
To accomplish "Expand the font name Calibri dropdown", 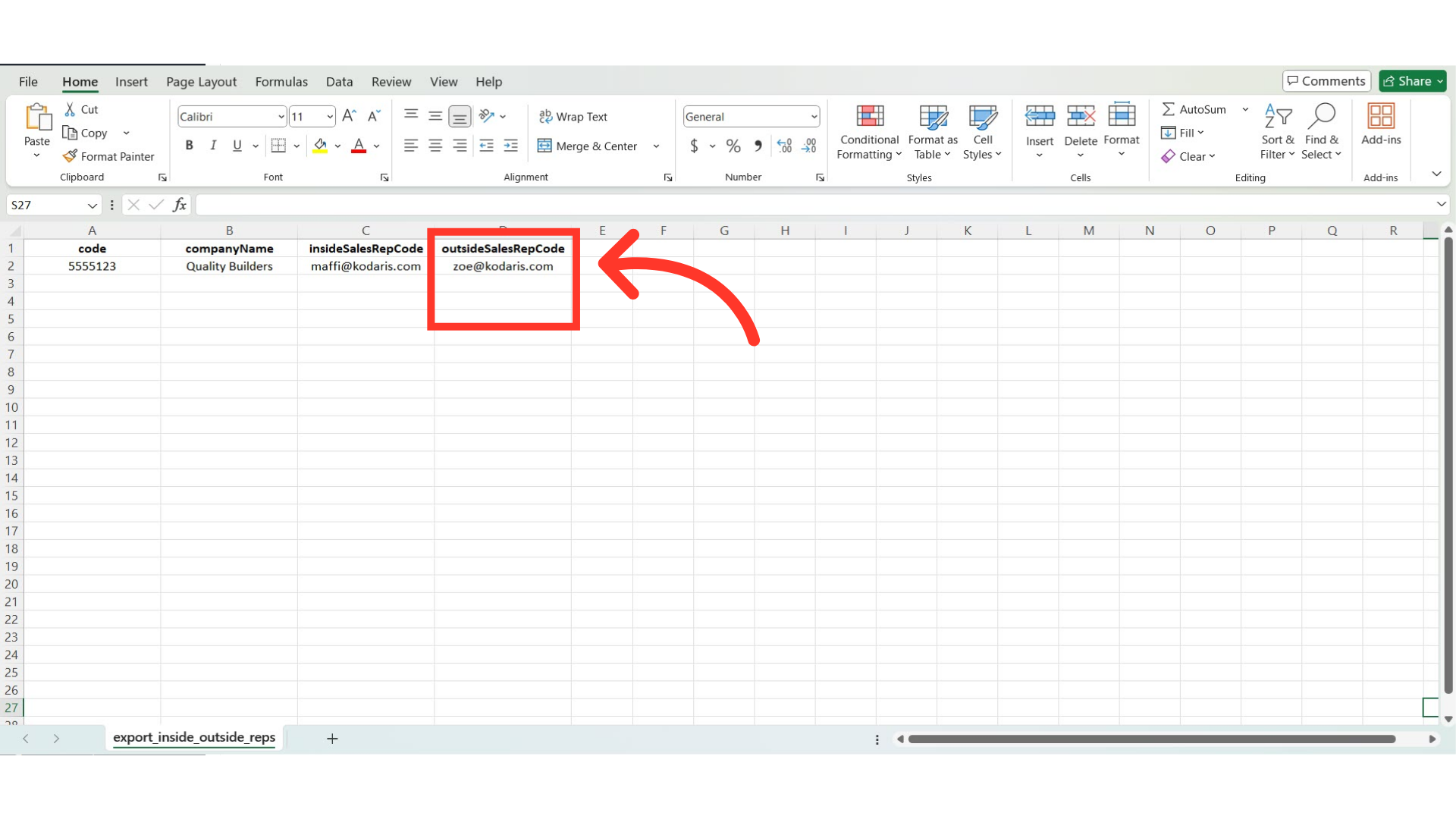I will tap(281, 117).
